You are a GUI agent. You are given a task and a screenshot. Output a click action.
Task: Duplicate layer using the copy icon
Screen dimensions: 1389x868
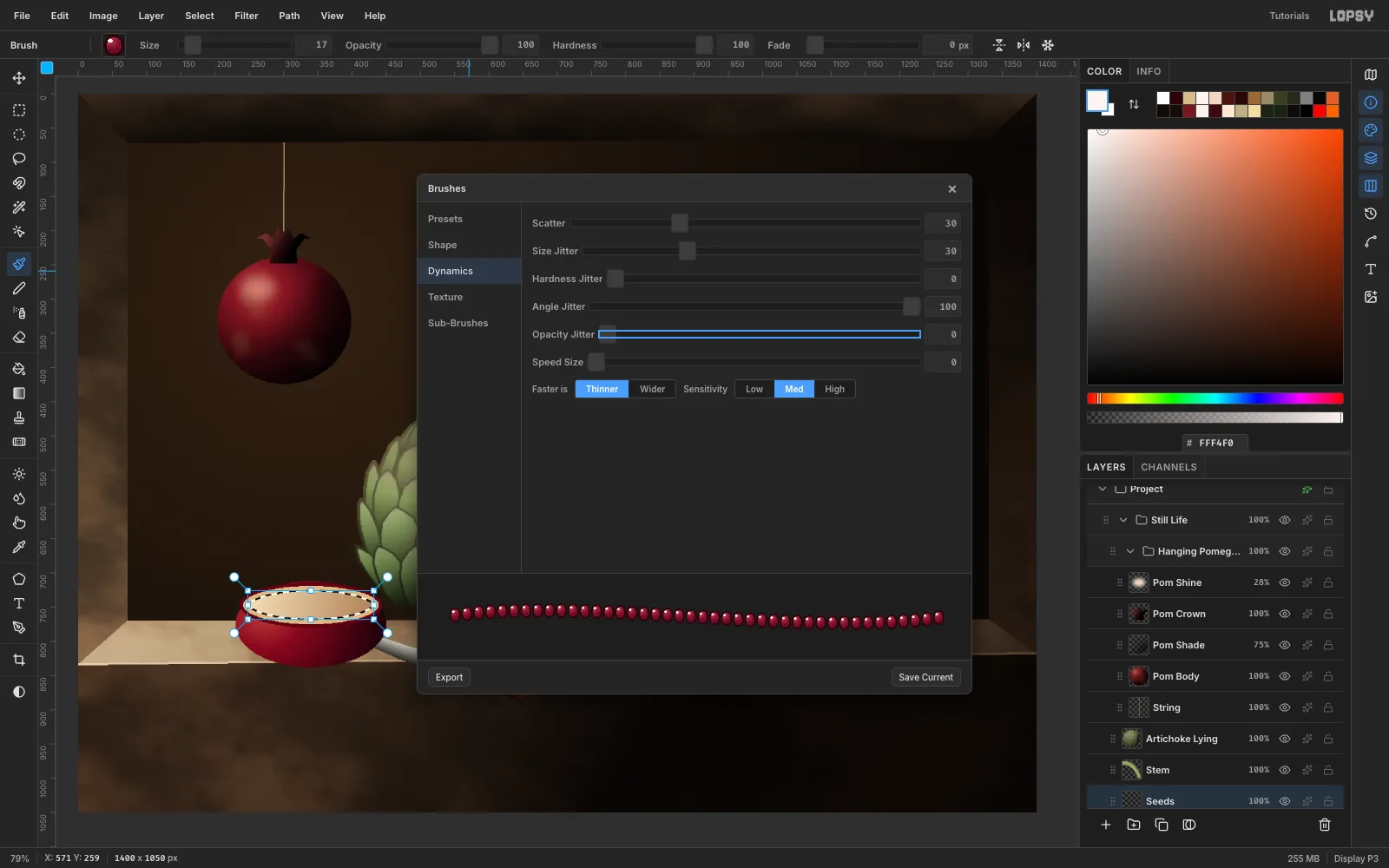pos(1162,825)
